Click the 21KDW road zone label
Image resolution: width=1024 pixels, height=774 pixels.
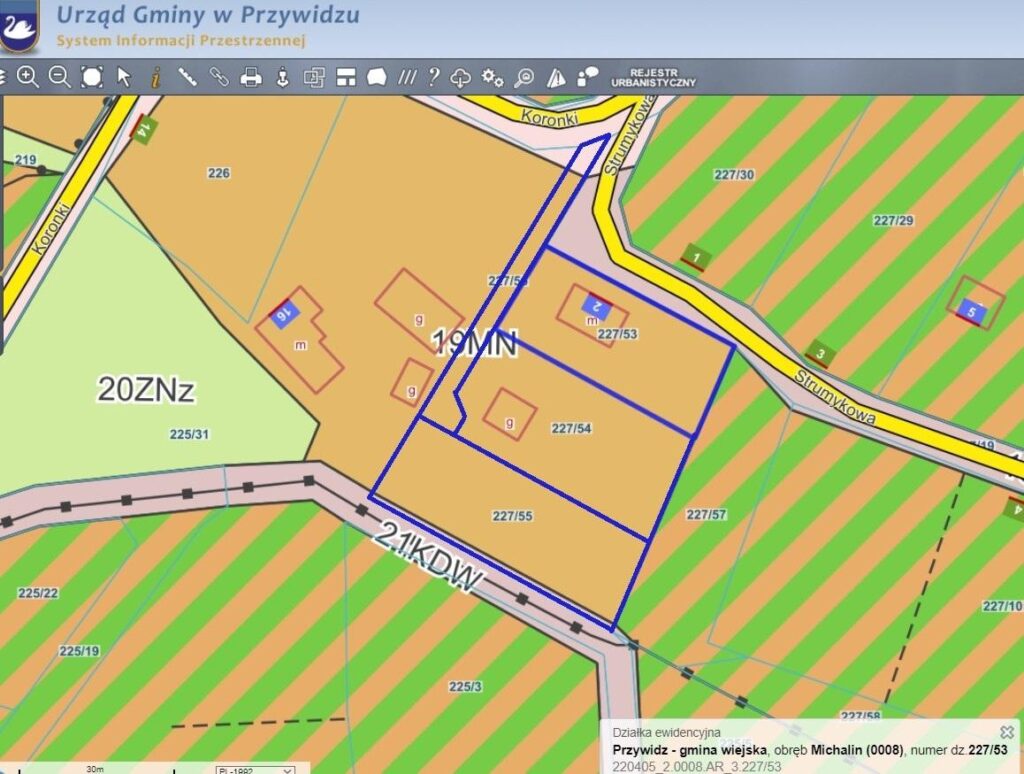pos(429,557)
